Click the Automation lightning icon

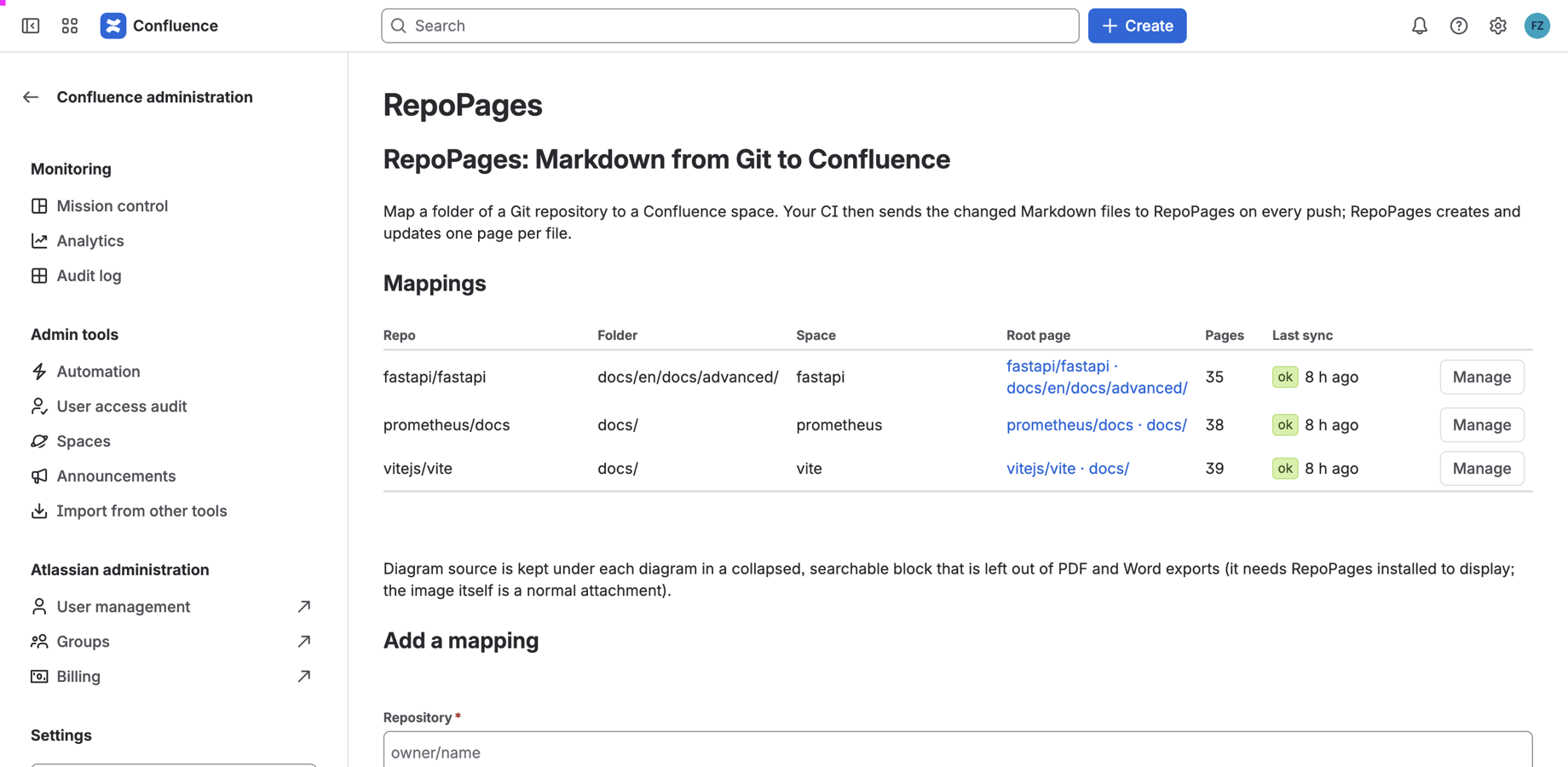[39, 372]
